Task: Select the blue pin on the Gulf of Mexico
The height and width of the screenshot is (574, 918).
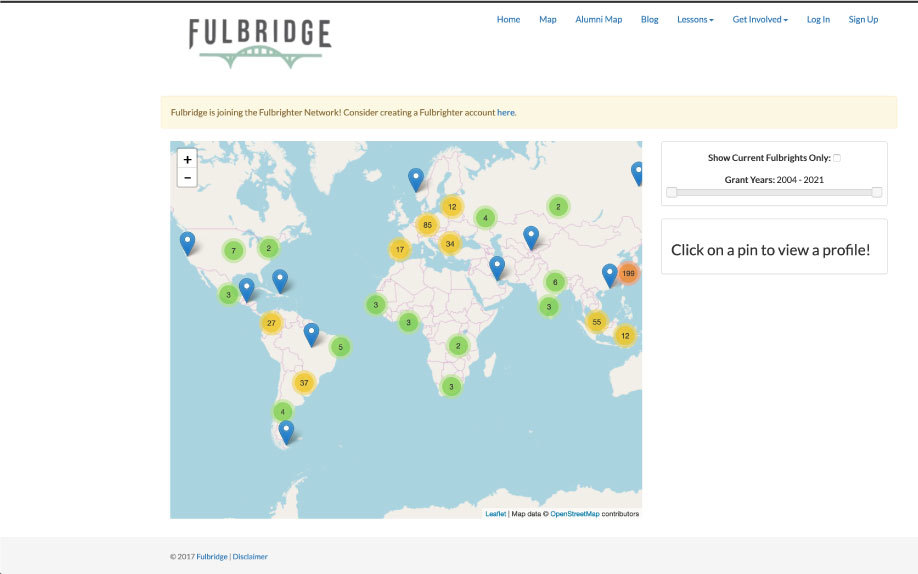Action: (x=246, y=289)
